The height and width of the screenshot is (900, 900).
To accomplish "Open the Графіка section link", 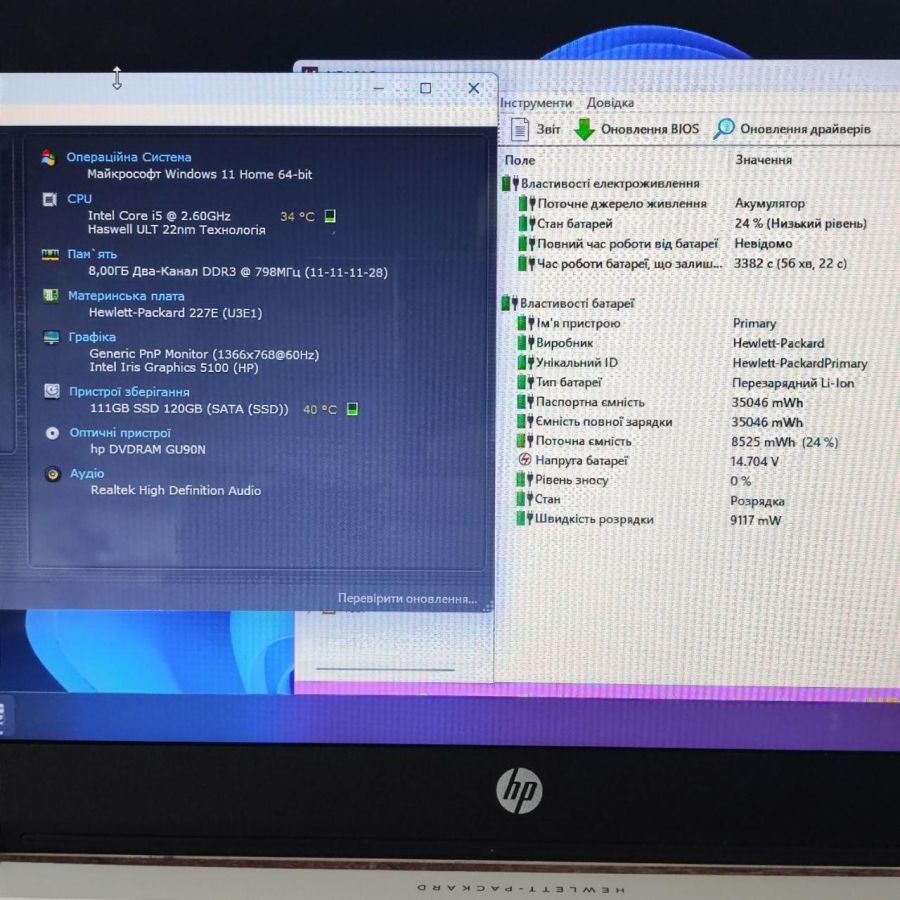I will (92, 337).
